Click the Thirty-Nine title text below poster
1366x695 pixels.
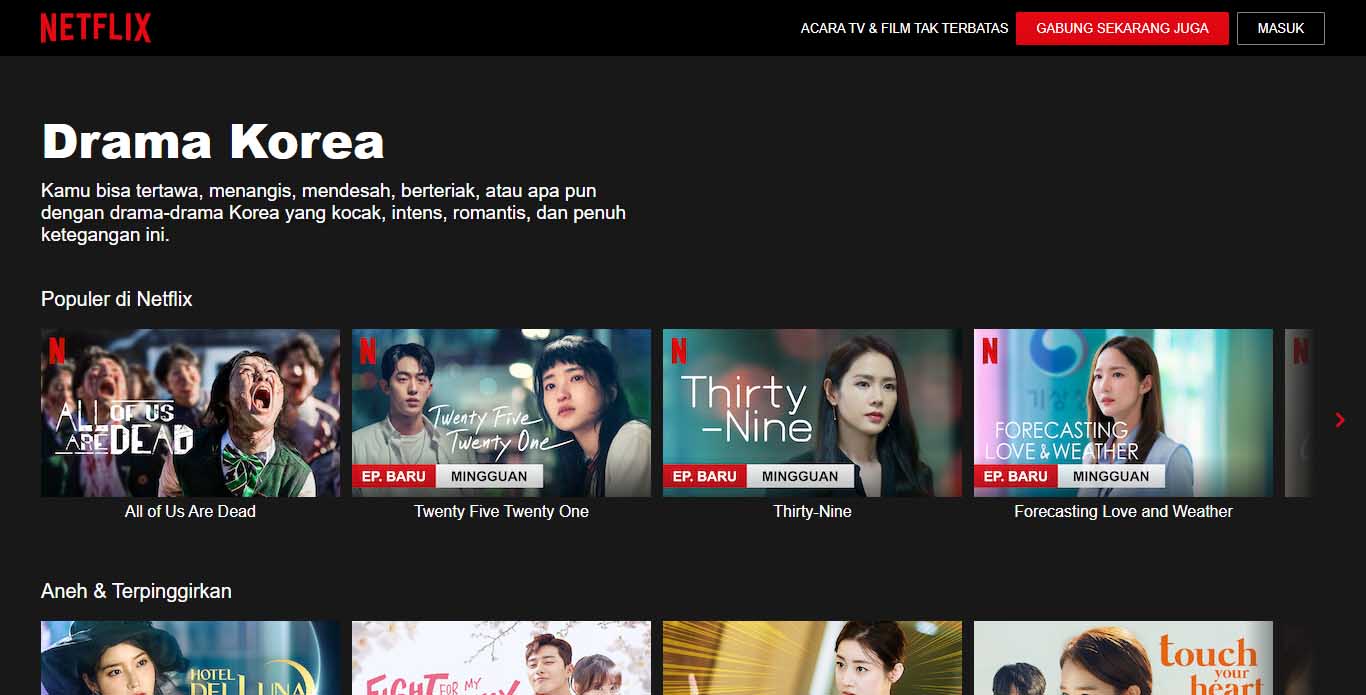pos(812,511)
